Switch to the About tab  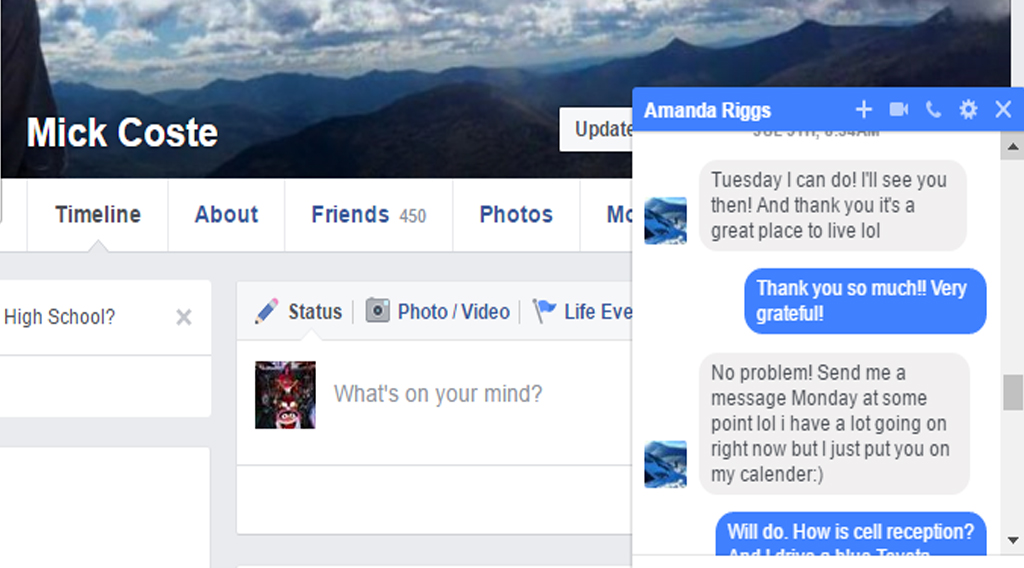click(226, 215)
